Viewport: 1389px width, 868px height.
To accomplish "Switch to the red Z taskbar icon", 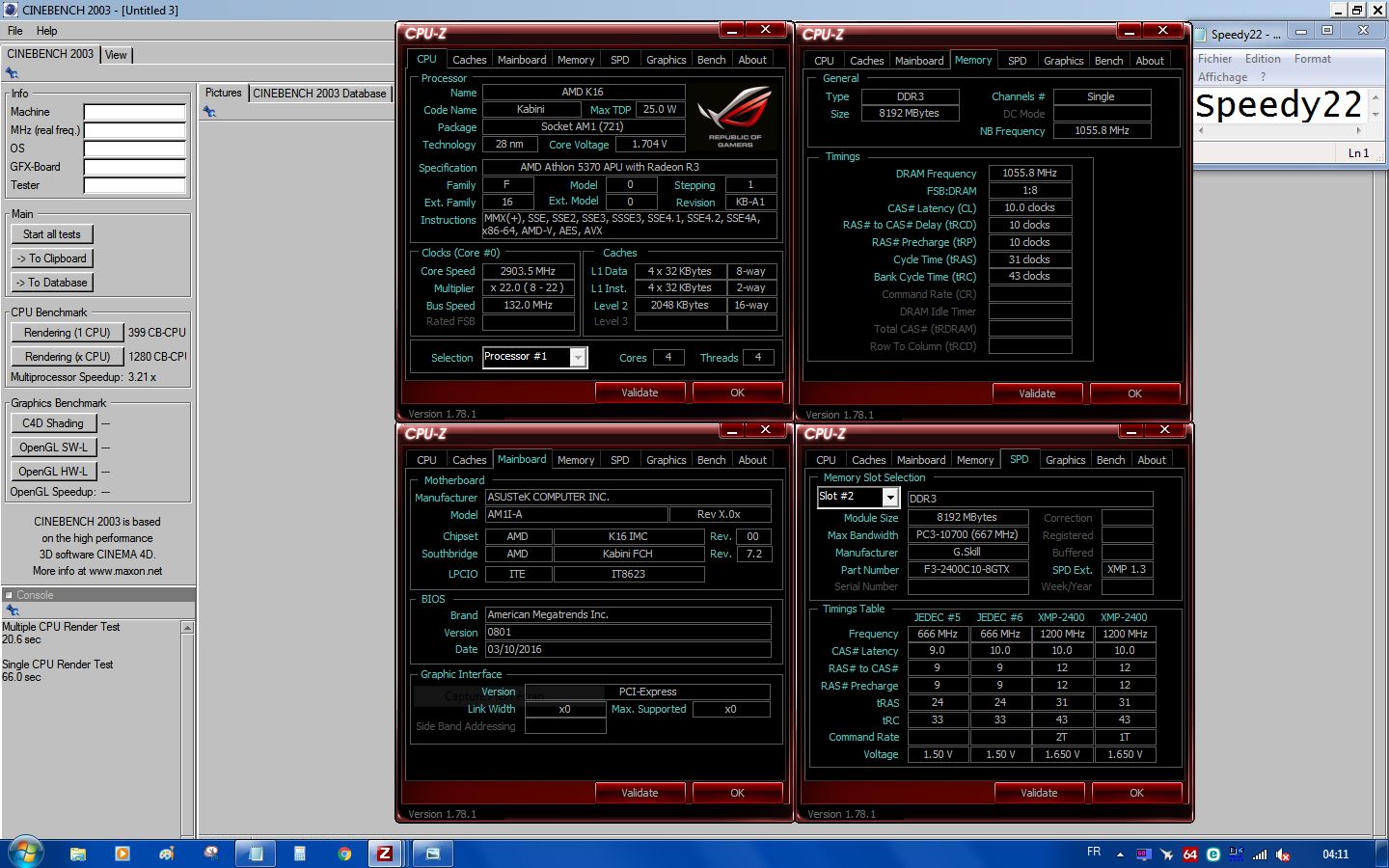I will point(385,854).
